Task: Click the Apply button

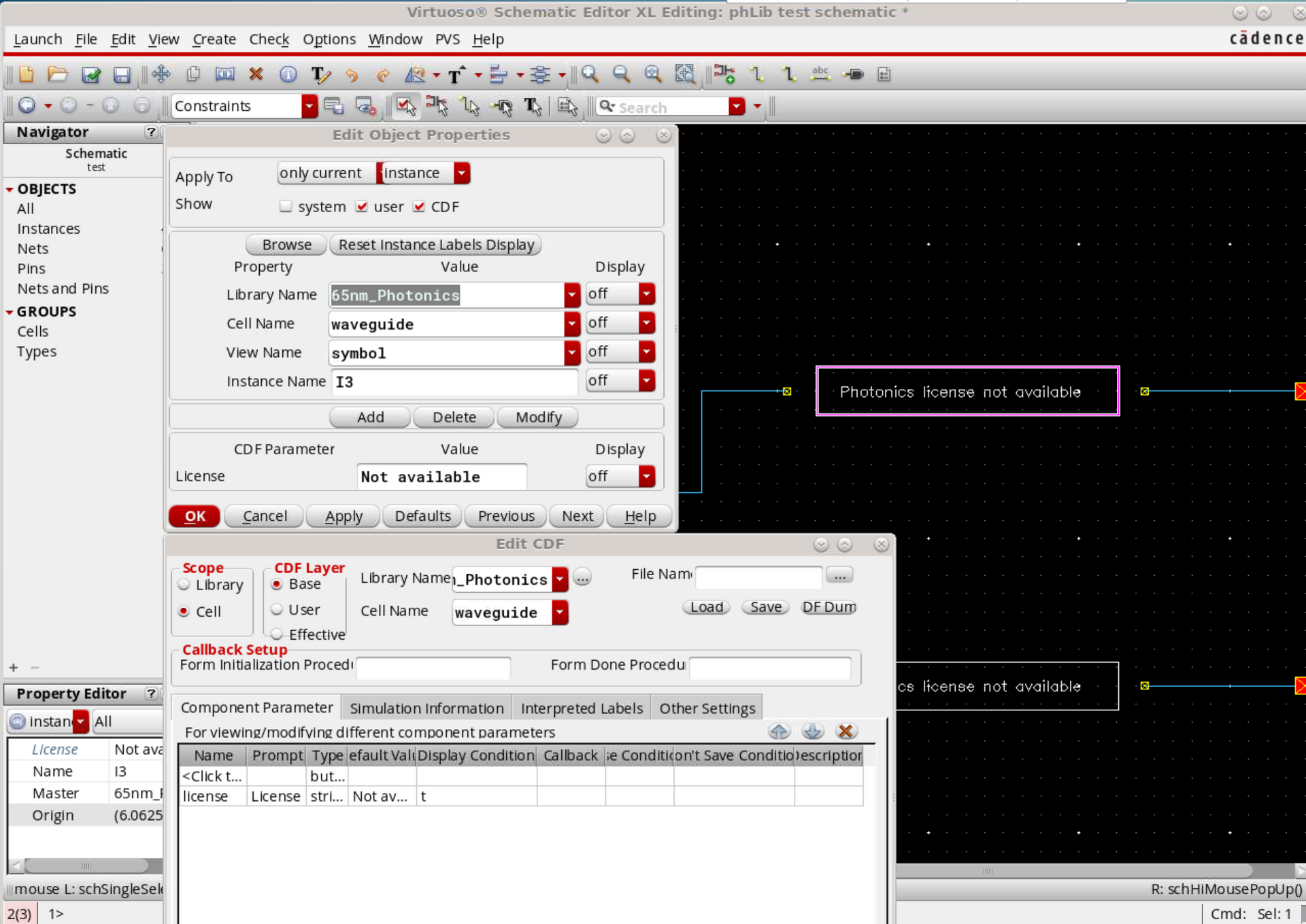Action: (x=344, y=516)
